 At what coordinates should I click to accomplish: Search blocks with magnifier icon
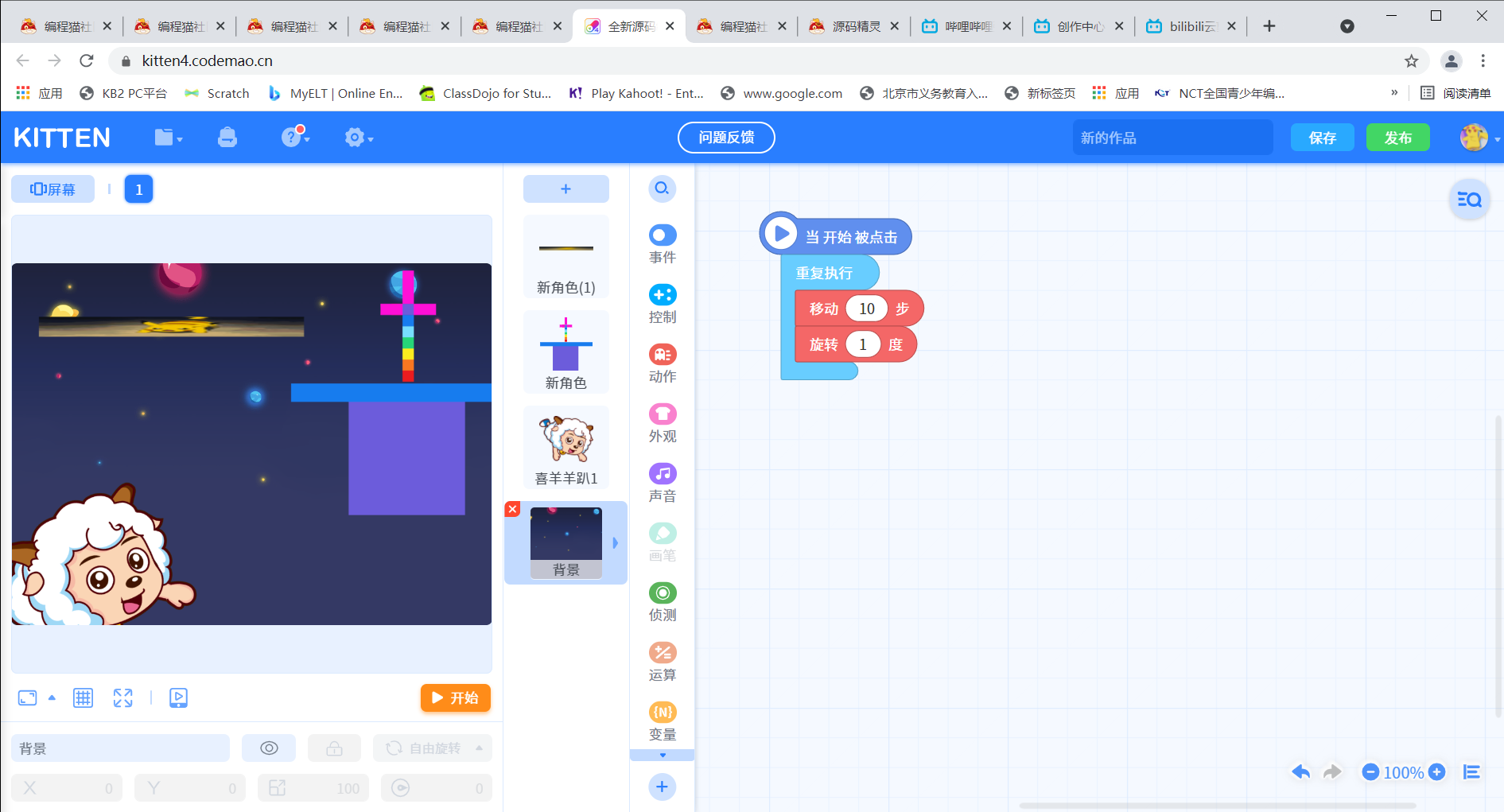[662, 188]
